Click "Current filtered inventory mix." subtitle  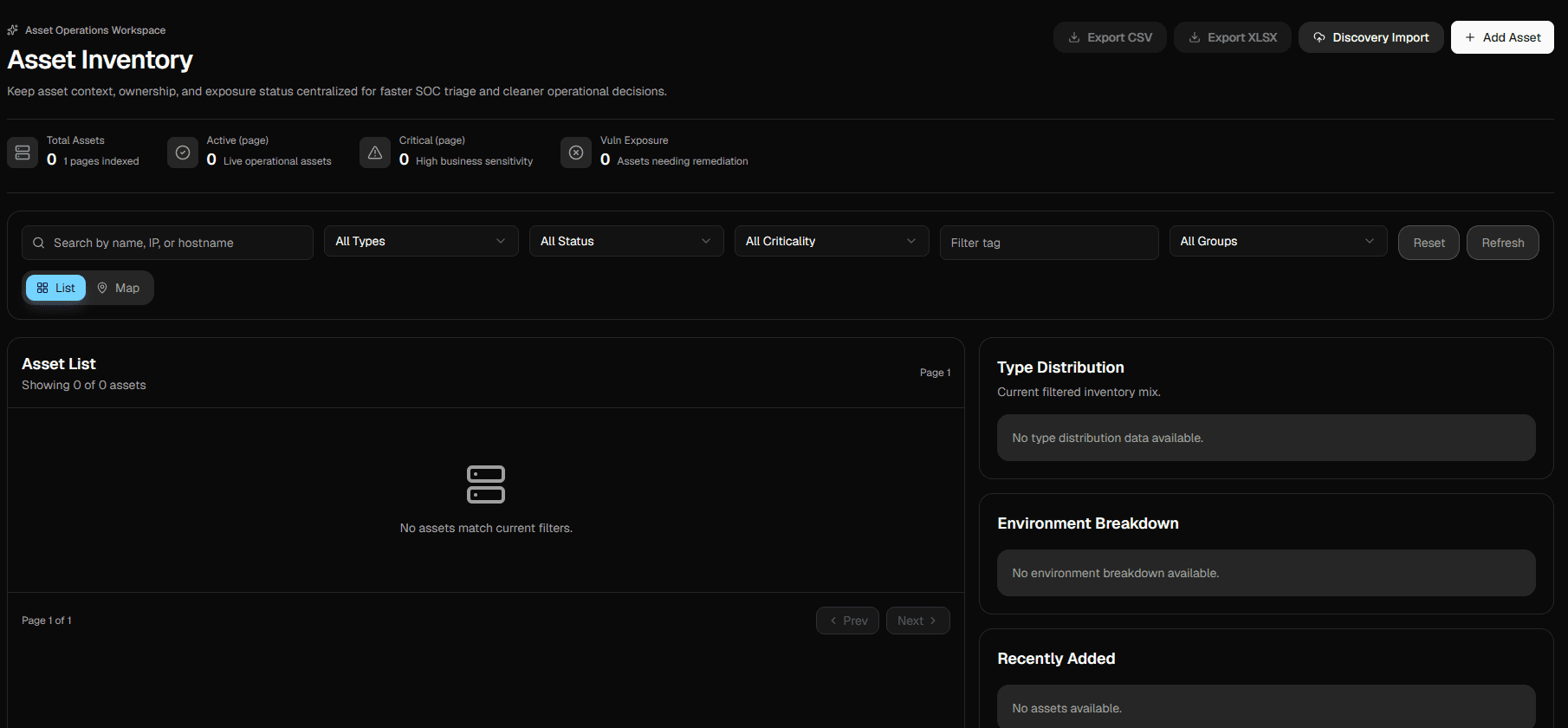(x=1079, y=392)
